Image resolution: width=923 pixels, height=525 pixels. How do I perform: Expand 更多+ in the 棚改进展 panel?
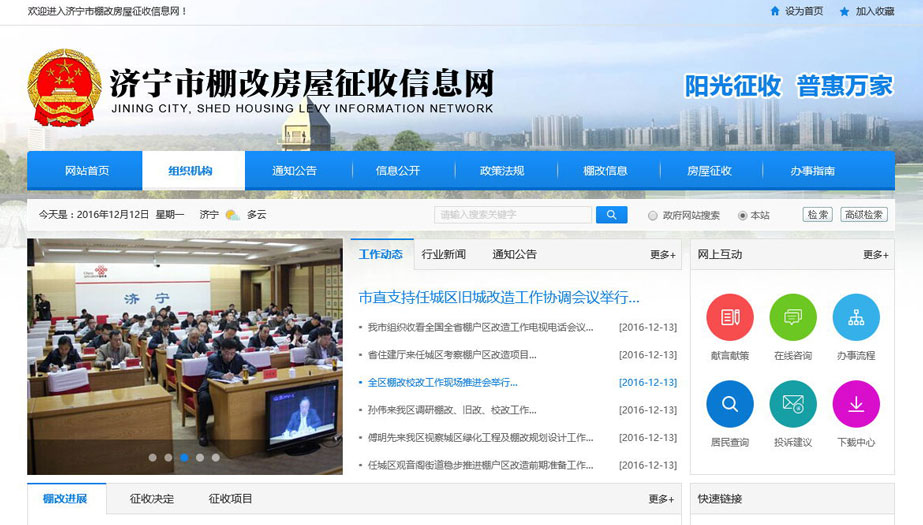[x=660, y=499]
